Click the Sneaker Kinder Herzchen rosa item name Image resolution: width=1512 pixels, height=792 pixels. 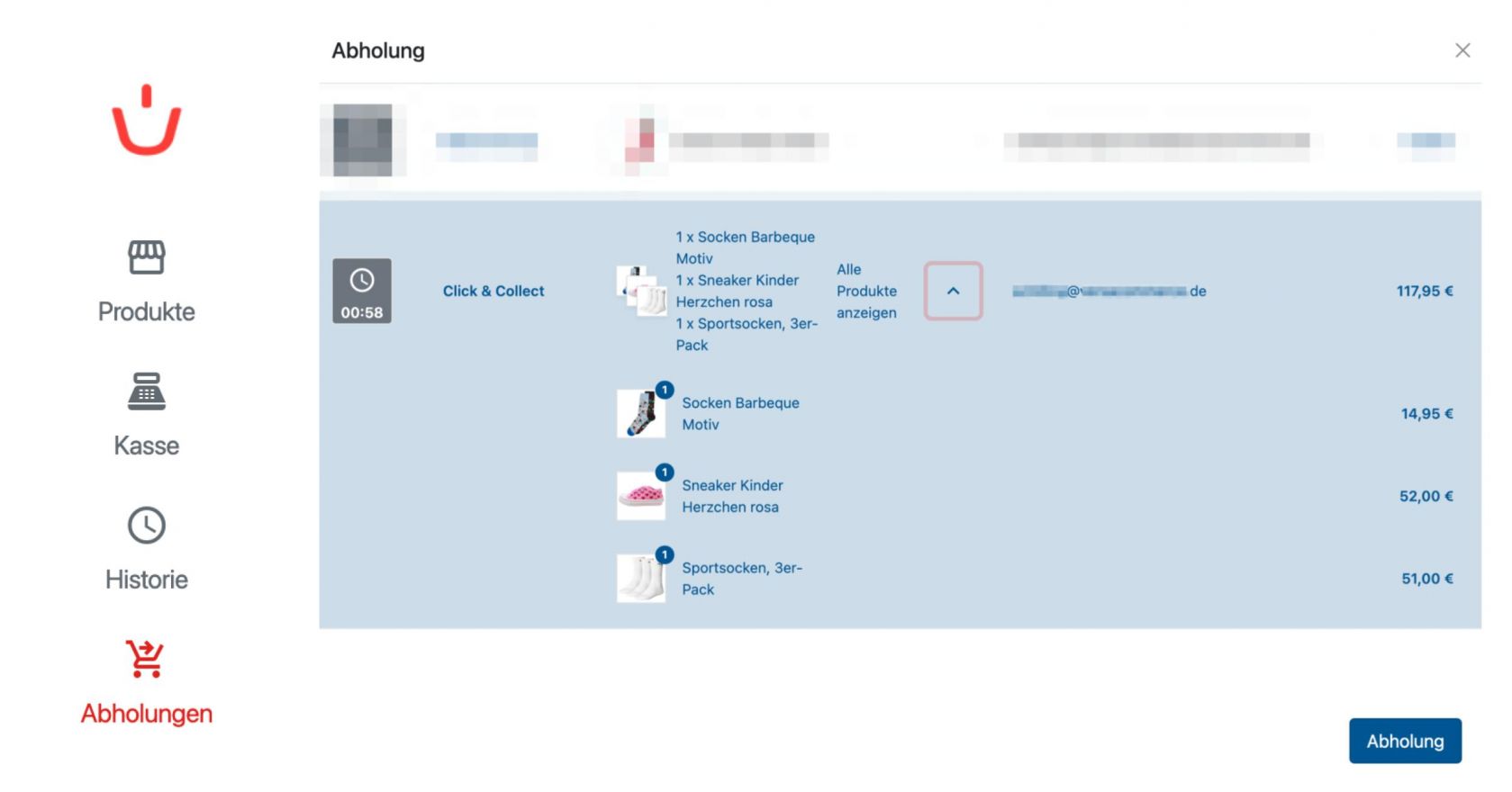point(732,496)
